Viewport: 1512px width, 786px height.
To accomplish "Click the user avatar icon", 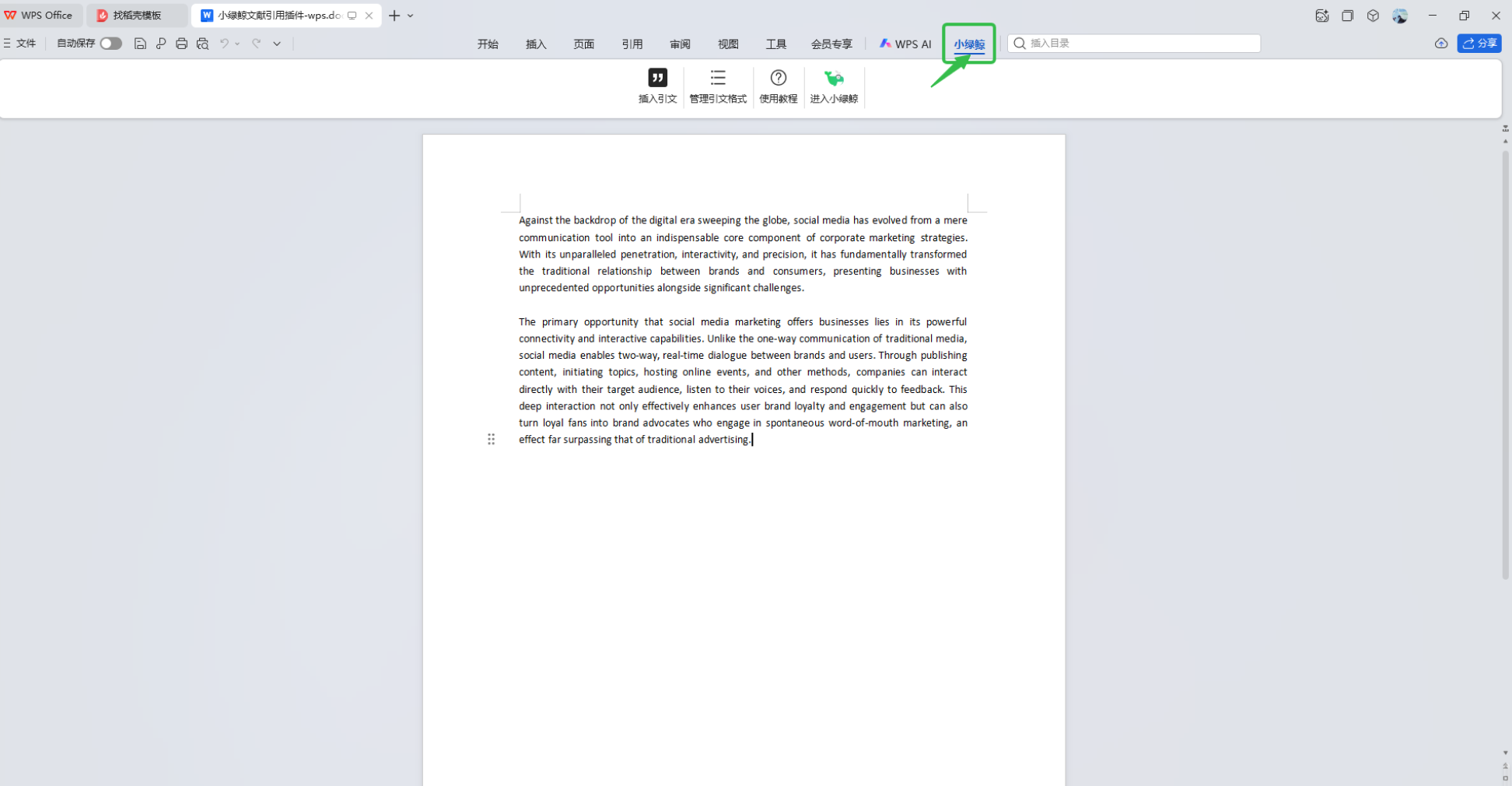I will 1400,16.
